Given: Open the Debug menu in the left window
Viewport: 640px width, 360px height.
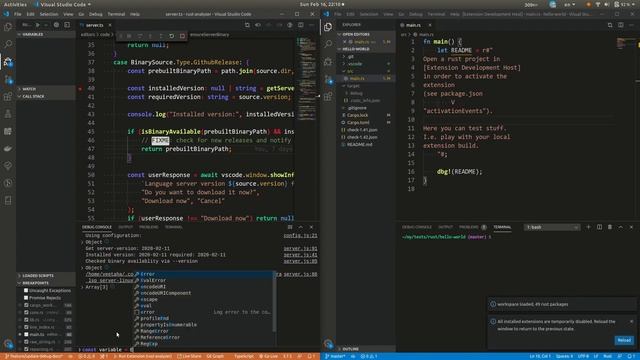Looking at the screenshot, I should (96, 14).
